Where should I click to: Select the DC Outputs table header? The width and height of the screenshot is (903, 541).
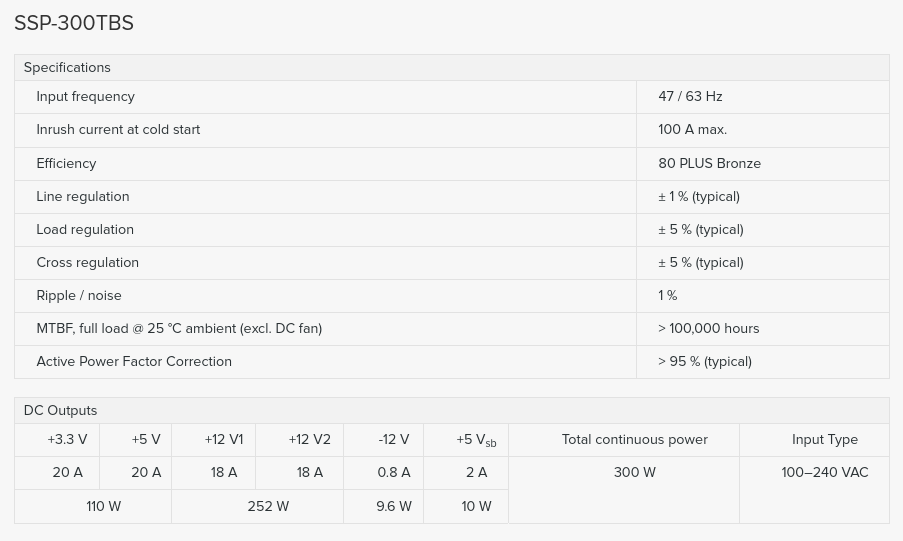click(x=452, y=410)
